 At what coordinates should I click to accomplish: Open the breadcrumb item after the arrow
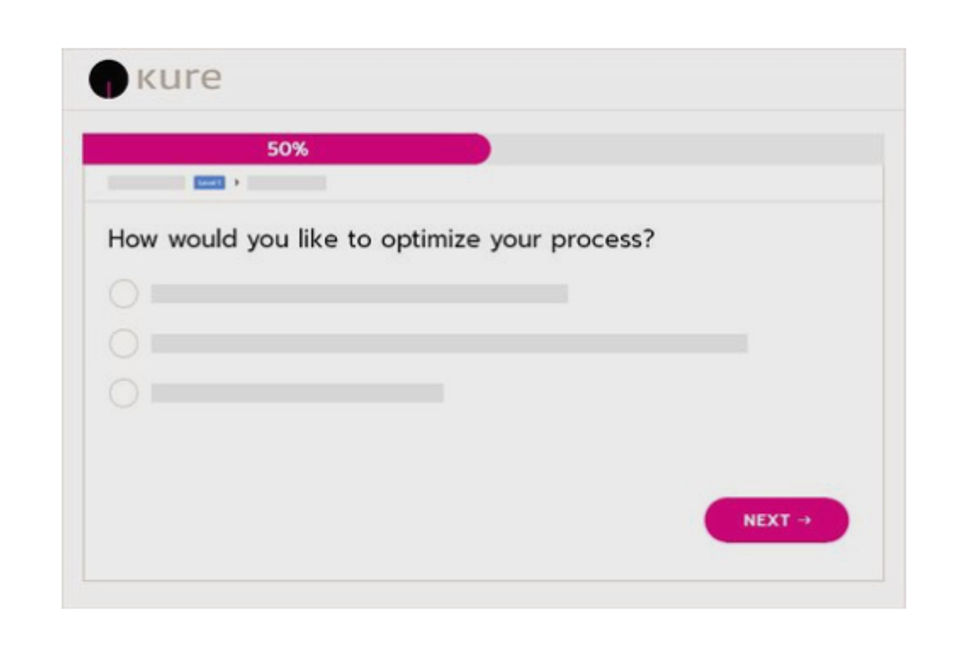pos(287,183)
